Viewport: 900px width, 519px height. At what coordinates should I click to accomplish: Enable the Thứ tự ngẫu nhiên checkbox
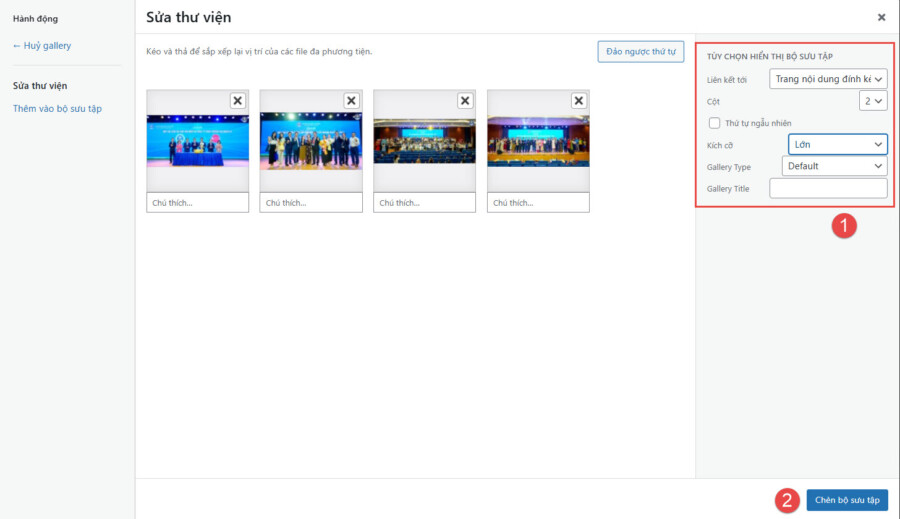[714, 123]
